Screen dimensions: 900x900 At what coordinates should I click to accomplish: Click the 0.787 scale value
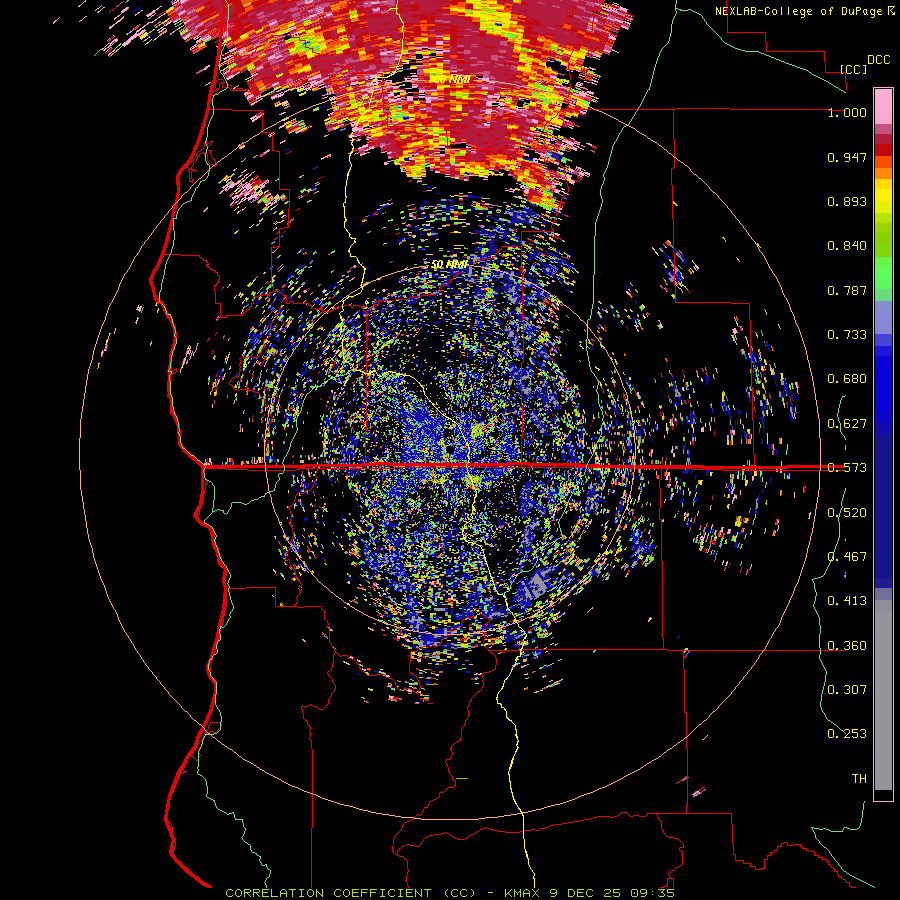tap(847, 290)
